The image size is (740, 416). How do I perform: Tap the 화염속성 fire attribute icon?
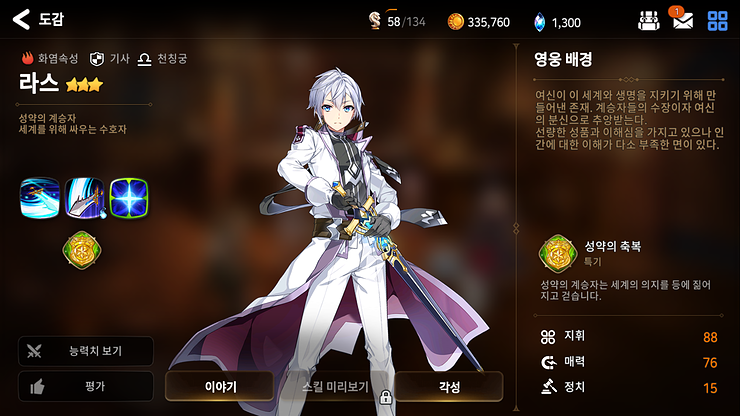click(27, 59)
